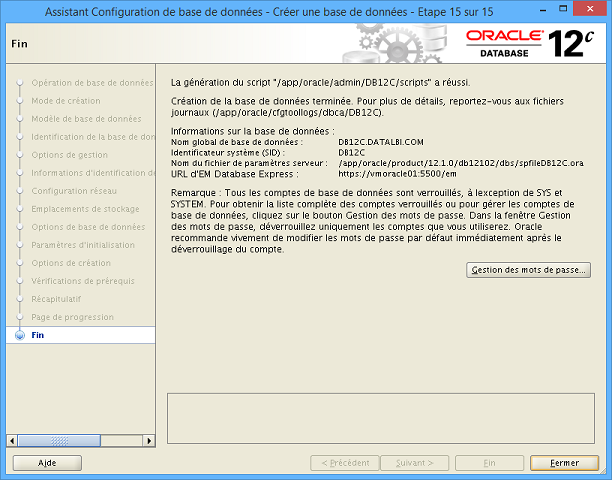The height and width of the screenshot is (480, 612).
Task: Select Configuration réseau step
Action: point(74,191)
